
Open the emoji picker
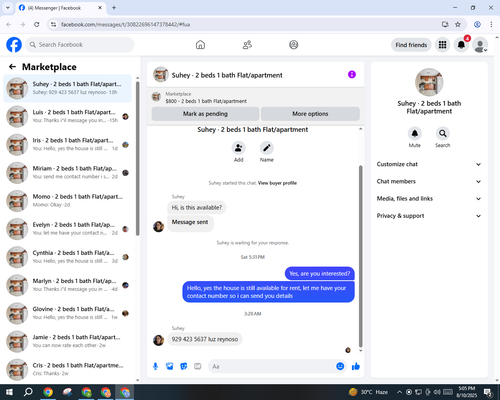click(x=340, y=366)
